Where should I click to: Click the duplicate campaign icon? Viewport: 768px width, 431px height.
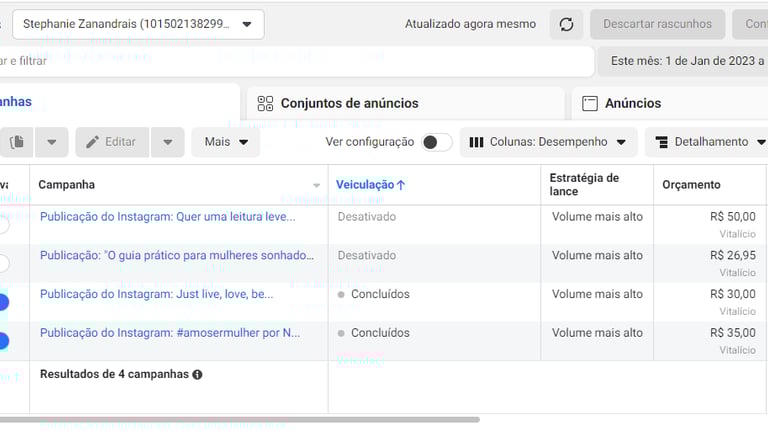[17, 142]
